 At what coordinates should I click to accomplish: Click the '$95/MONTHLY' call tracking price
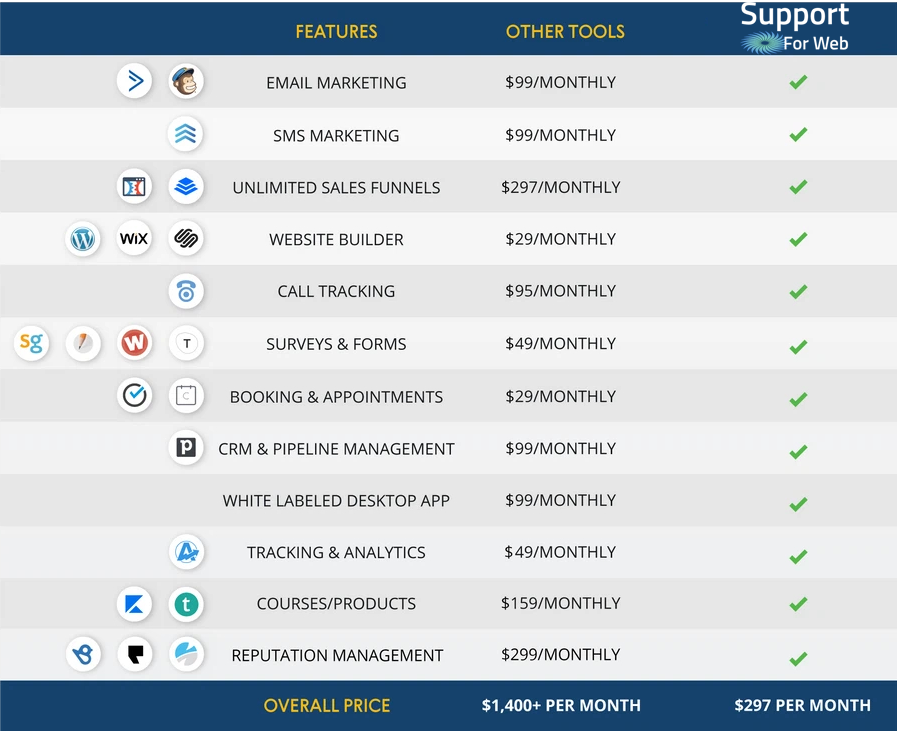(x=561, y=291)
